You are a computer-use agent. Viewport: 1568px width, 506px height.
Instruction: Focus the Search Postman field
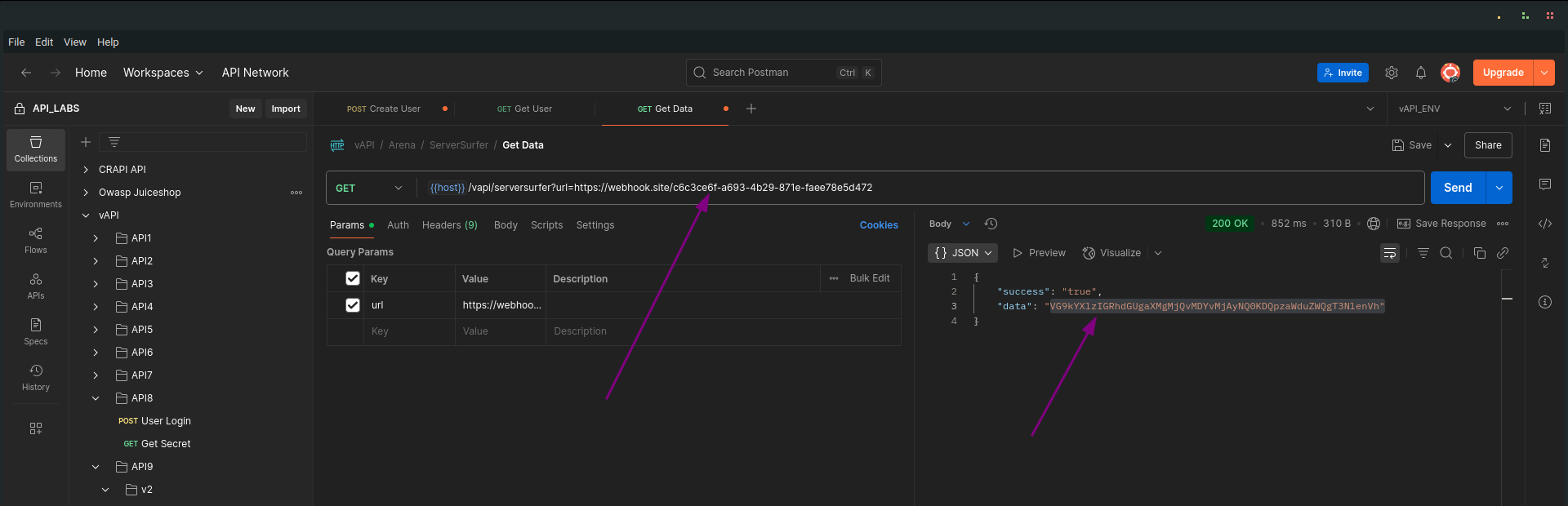click(x=784, y=73)
